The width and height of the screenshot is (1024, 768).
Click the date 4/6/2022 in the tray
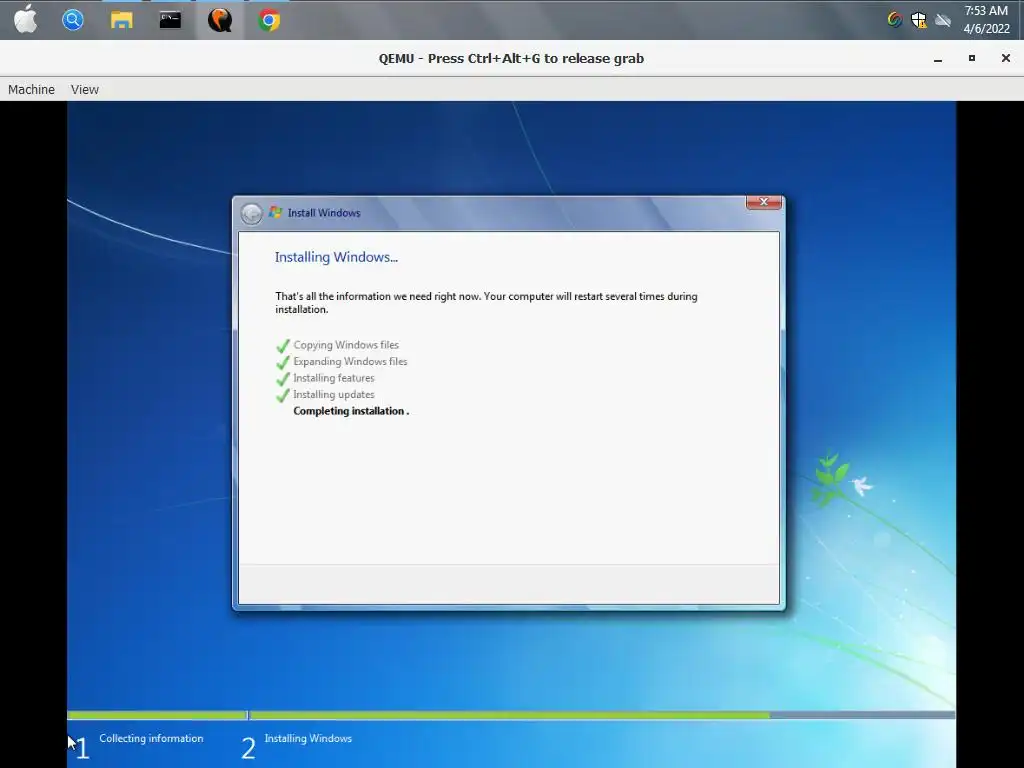[x=987, y=29]
